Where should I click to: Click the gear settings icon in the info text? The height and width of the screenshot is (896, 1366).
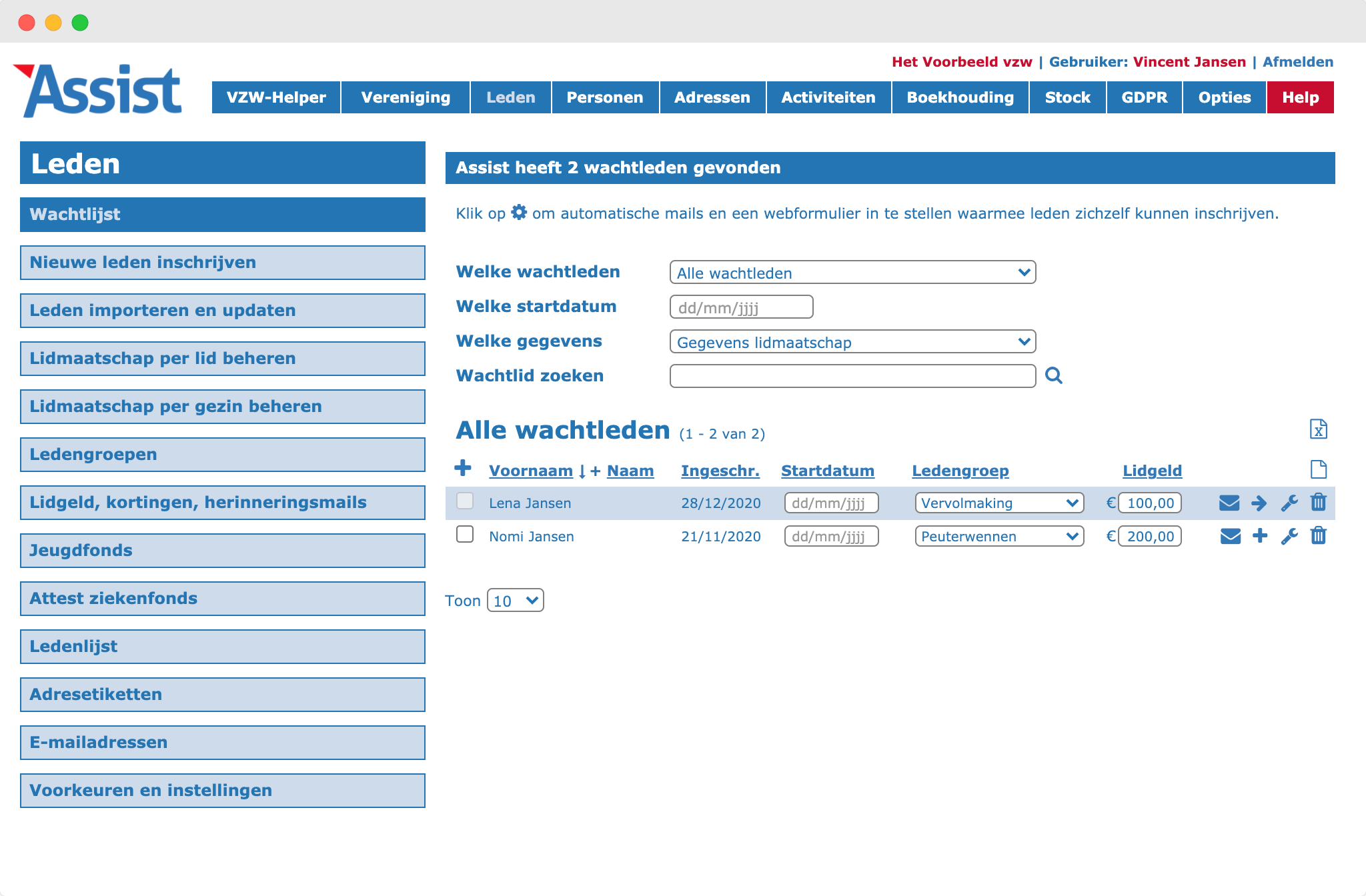coord(519,213)
